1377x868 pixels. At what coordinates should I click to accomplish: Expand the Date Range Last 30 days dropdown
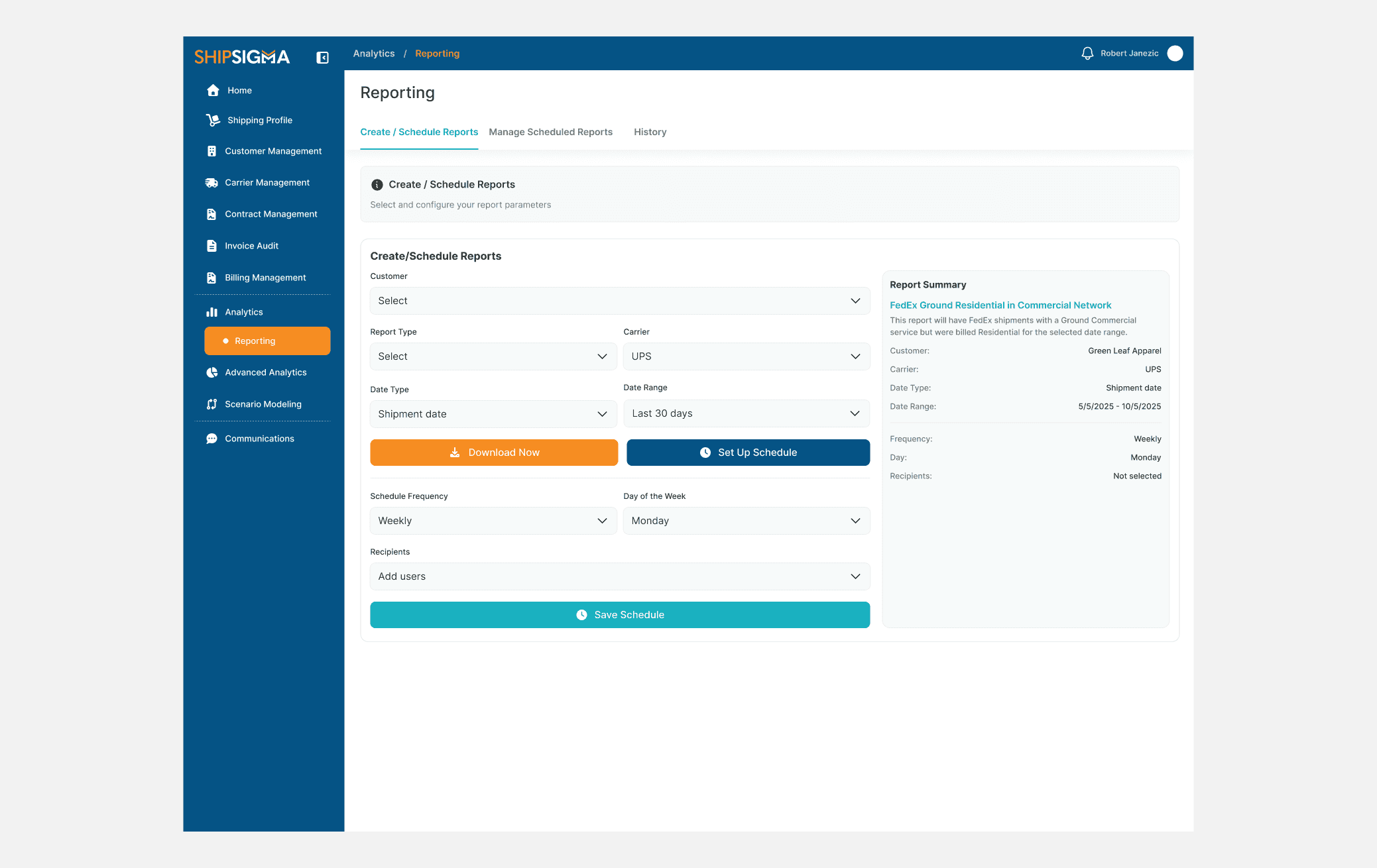pos(746,413)
